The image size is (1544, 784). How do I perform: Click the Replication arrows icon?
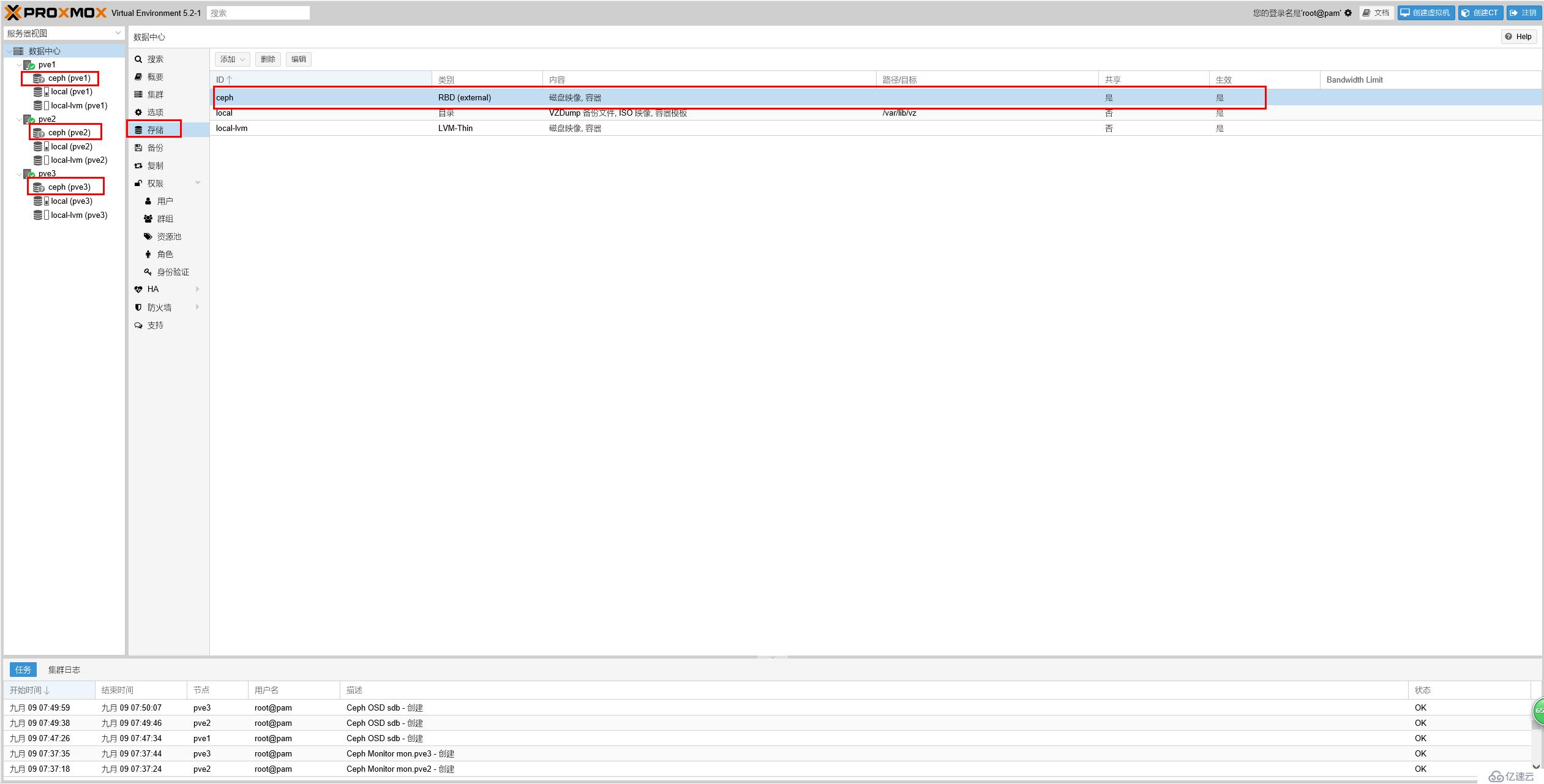[138, 165]
